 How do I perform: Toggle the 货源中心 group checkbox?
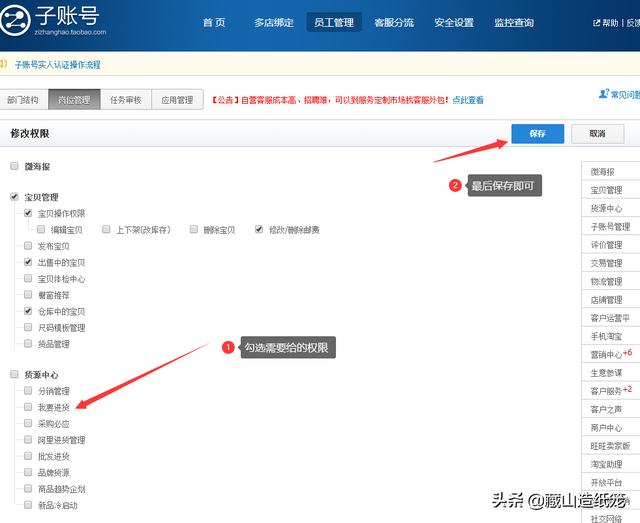[x=14, y=374]
